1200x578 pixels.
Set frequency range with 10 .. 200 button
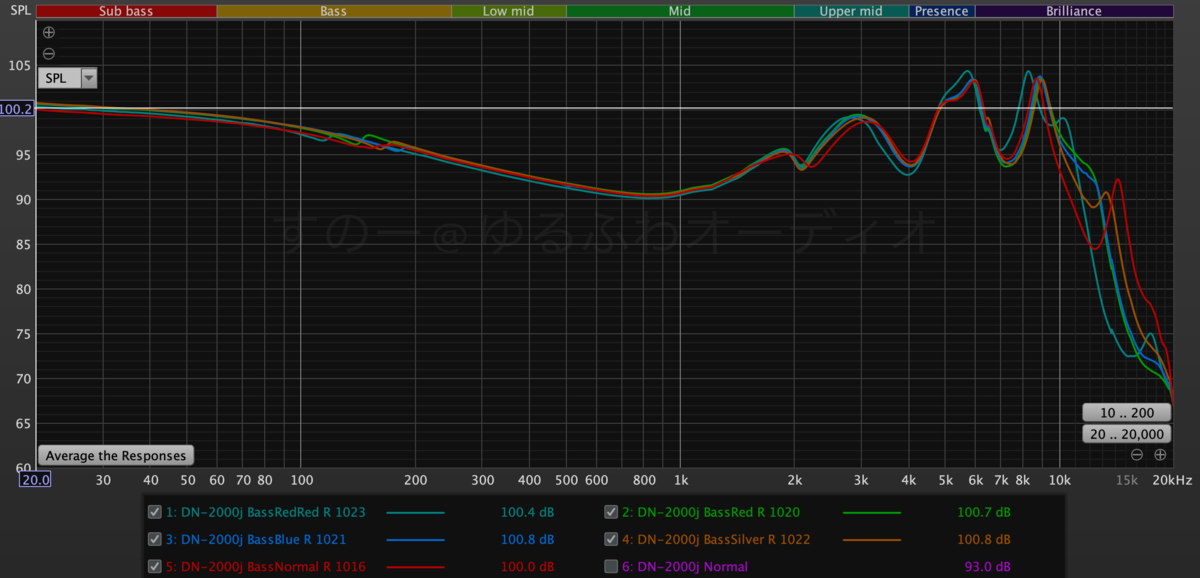1127,413
